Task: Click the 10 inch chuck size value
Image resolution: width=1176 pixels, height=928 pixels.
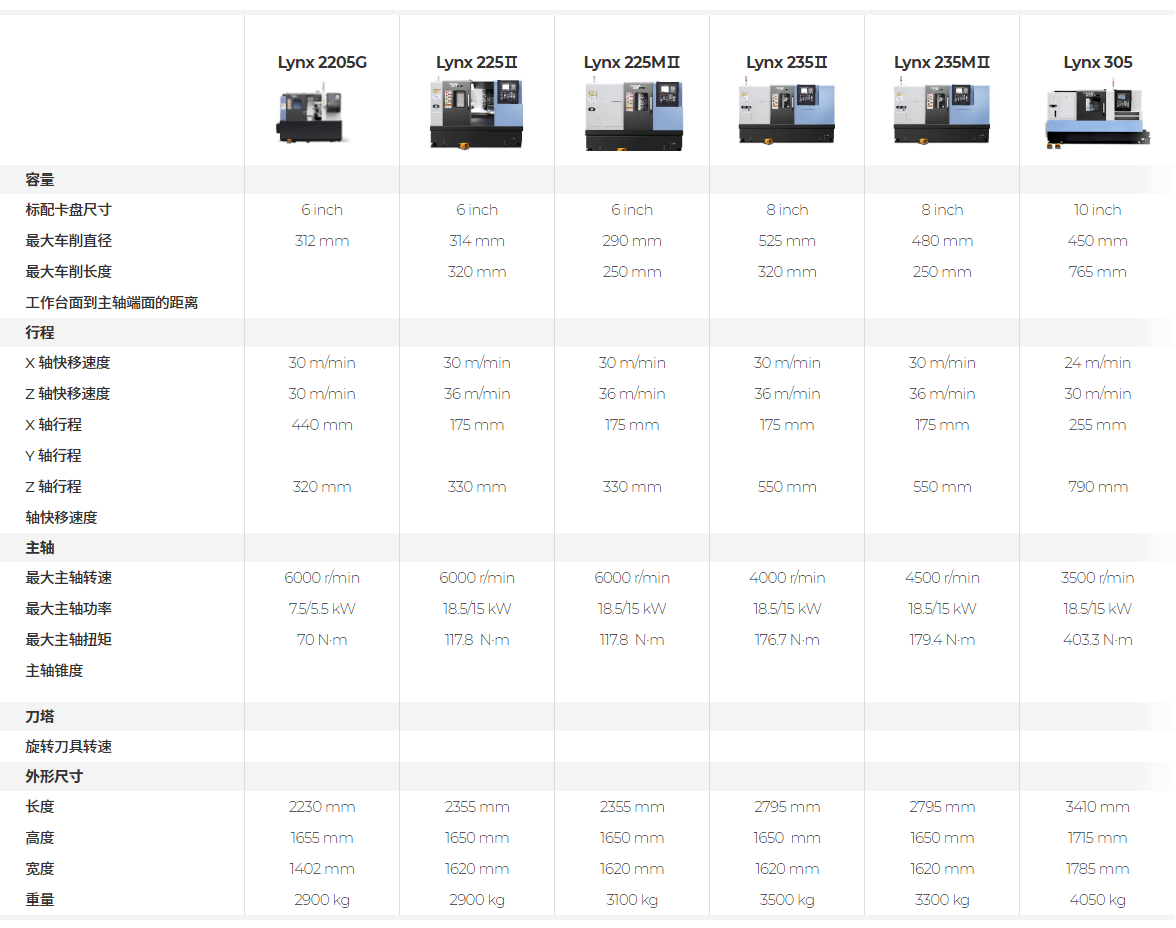Action: pyautogui.click(x=1097, y=210)
